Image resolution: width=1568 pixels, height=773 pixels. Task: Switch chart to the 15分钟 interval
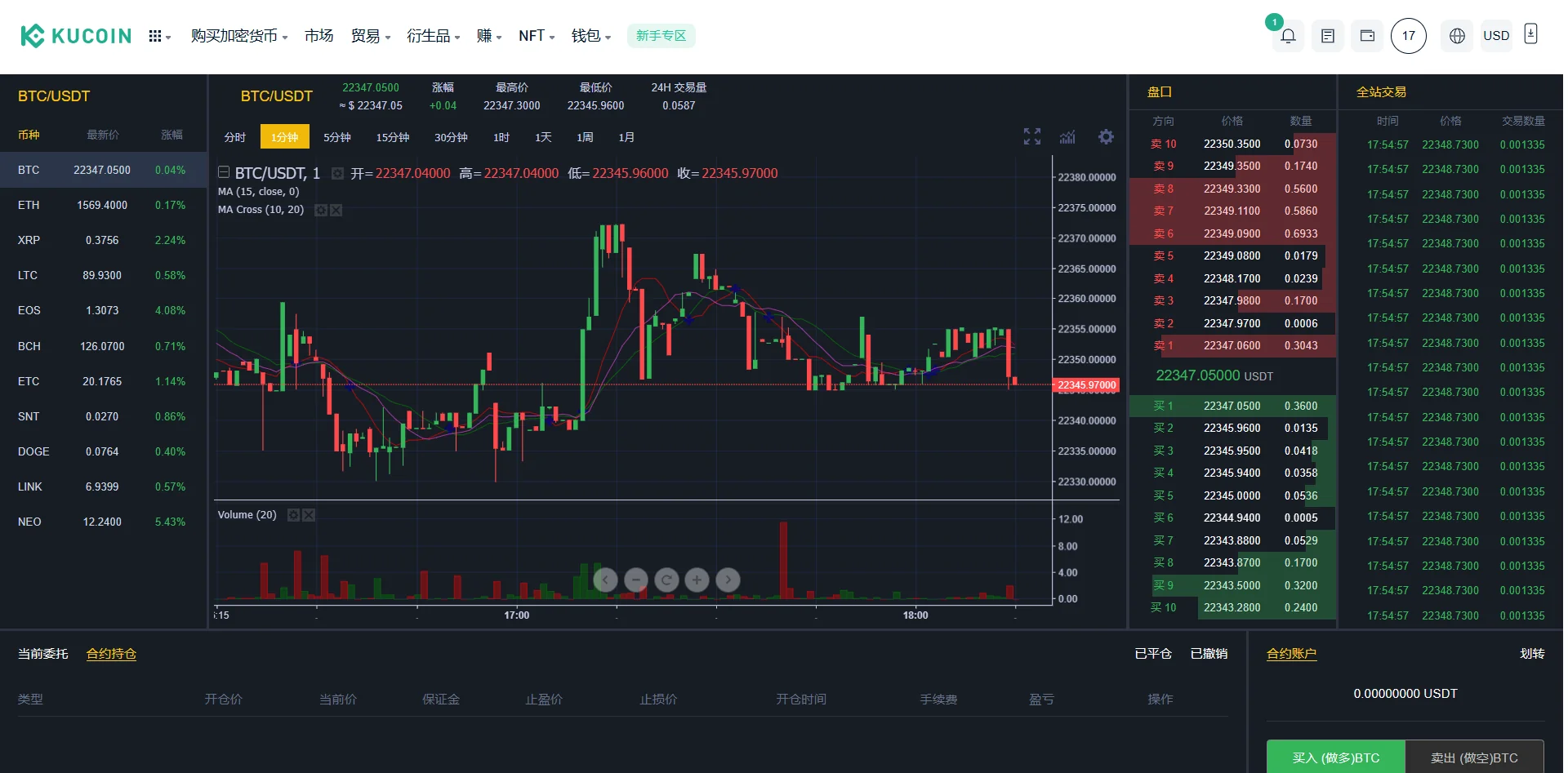point(392,137)
